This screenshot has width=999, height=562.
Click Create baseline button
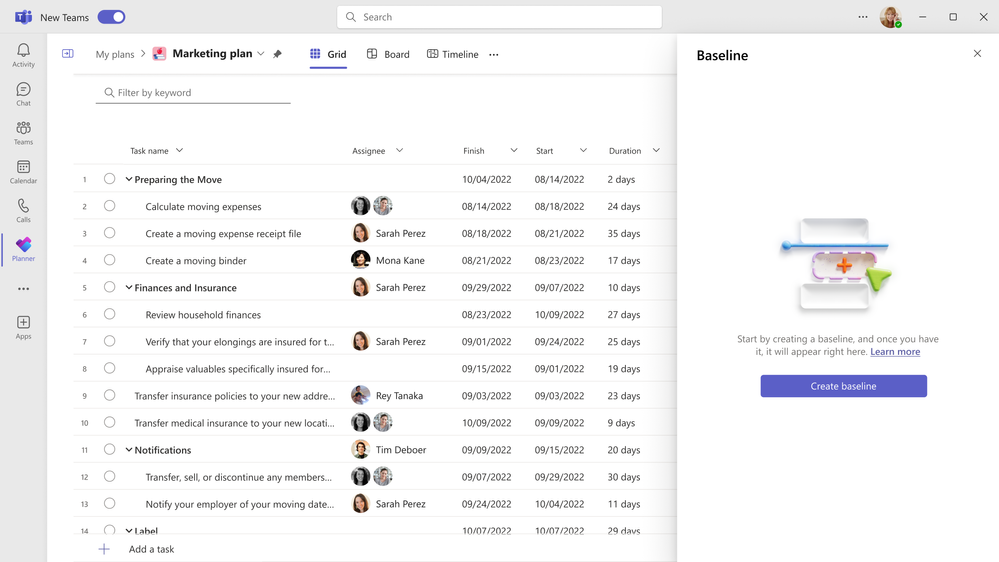point(844,386)
